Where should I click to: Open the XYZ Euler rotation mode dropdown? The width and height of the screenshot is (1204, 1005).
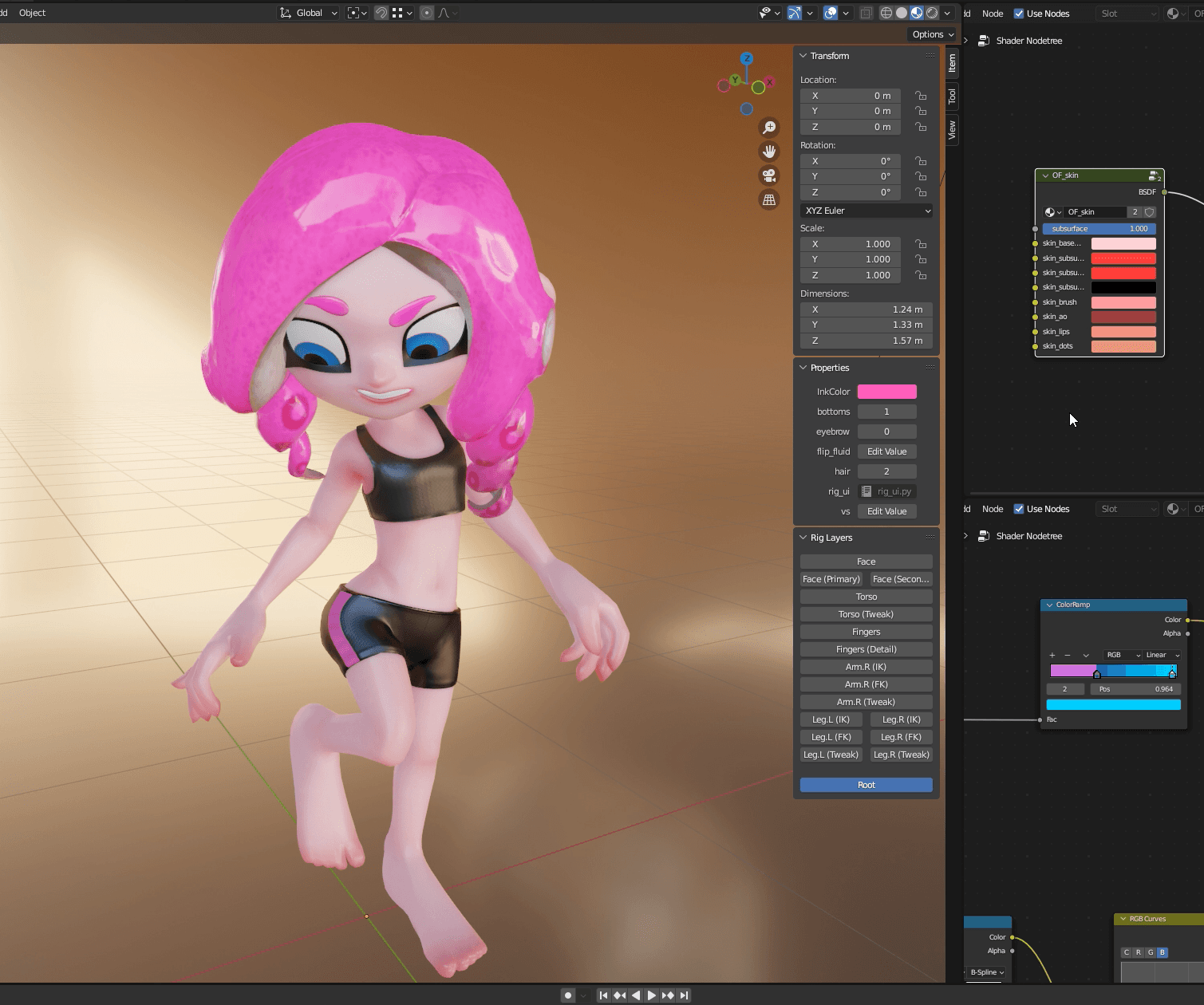coord(866,211)
